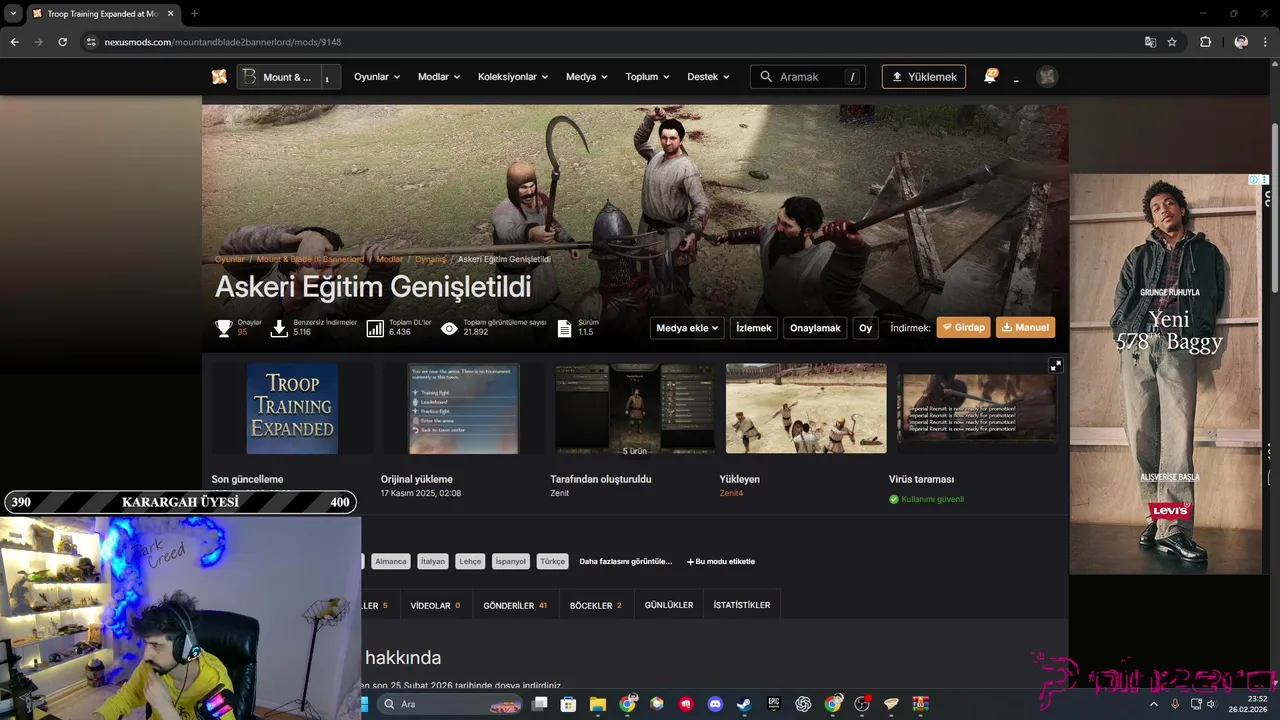Open the Chrome profile avatar
This screenshot has width=1280, height=720.
[x=1241, y=42]
